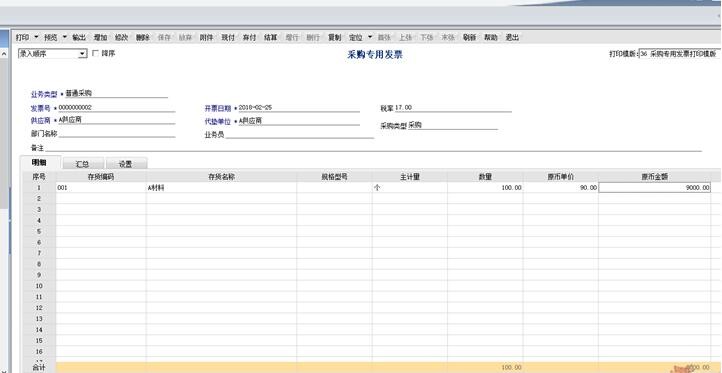The height and width of the screenshot is (373, 722).
Task: Toggle the 降序 checkbox
Action: coord(95,53)
